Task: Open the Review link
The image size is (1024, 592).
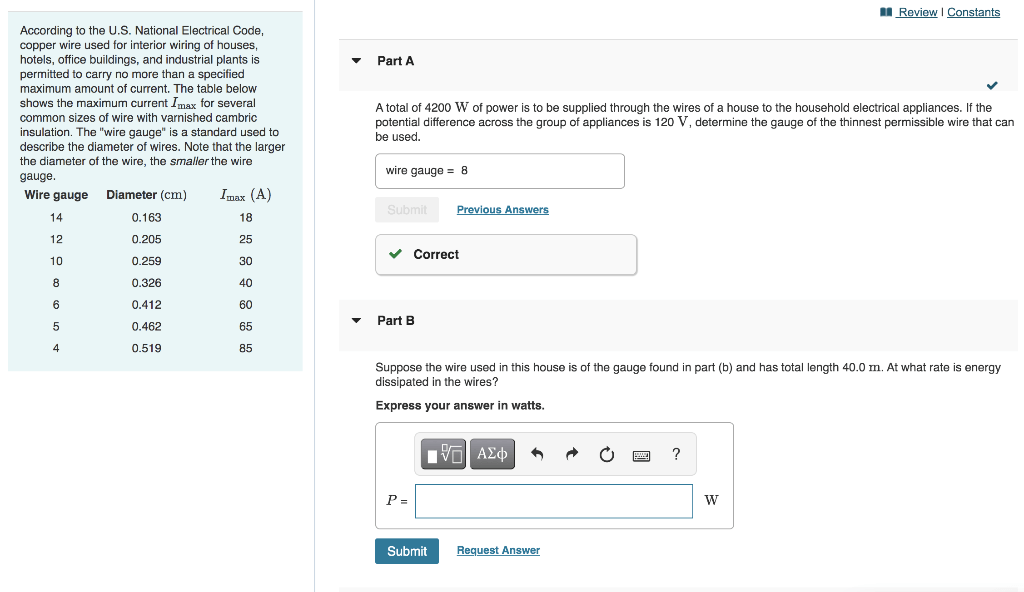Action: [917, 12]
